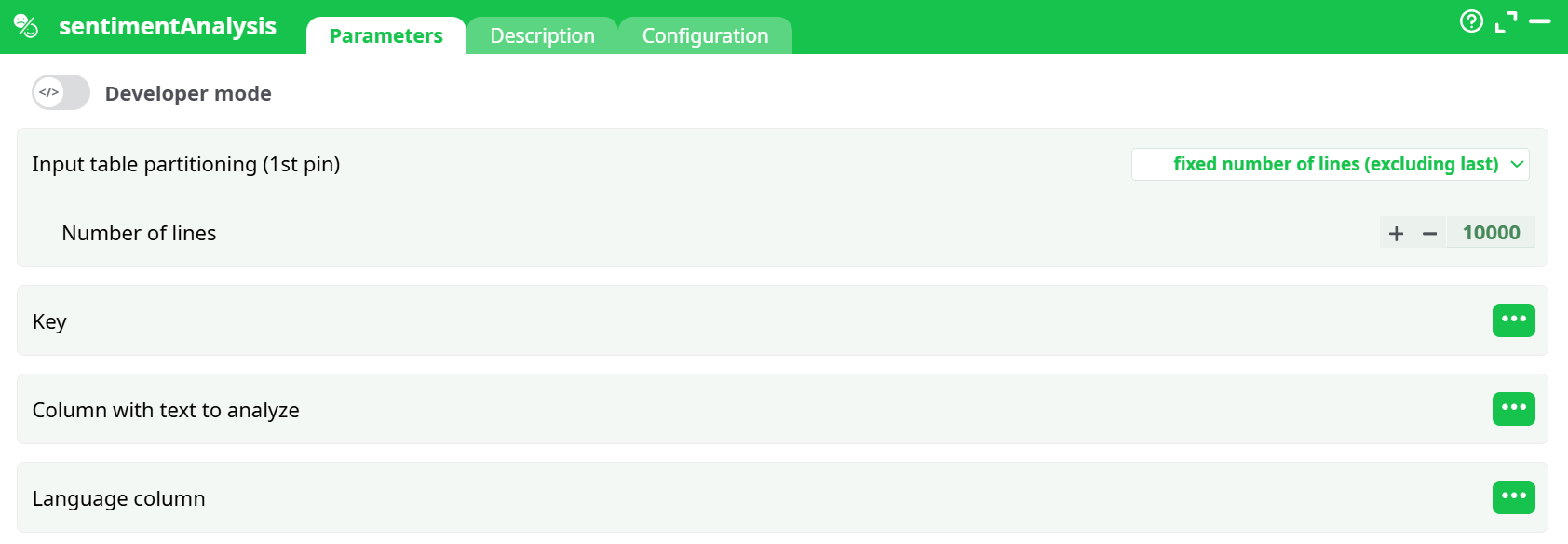The width and height of the screenshot is (1568, 544).
Task: Expand the panel to full screen
Action: (1506, 21)
